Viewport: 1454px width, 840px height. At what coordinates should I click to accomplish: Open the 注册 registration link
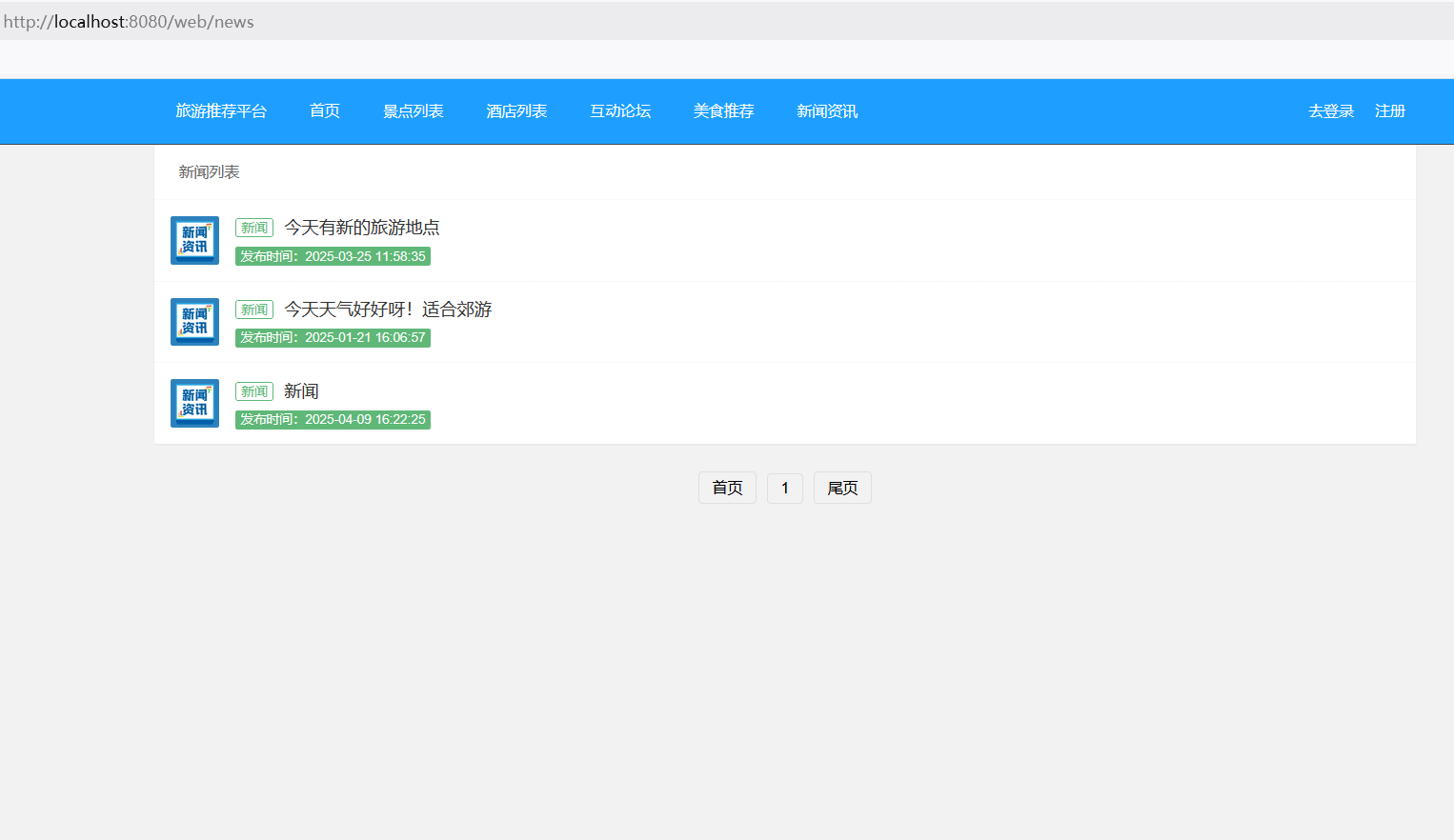1390,111
